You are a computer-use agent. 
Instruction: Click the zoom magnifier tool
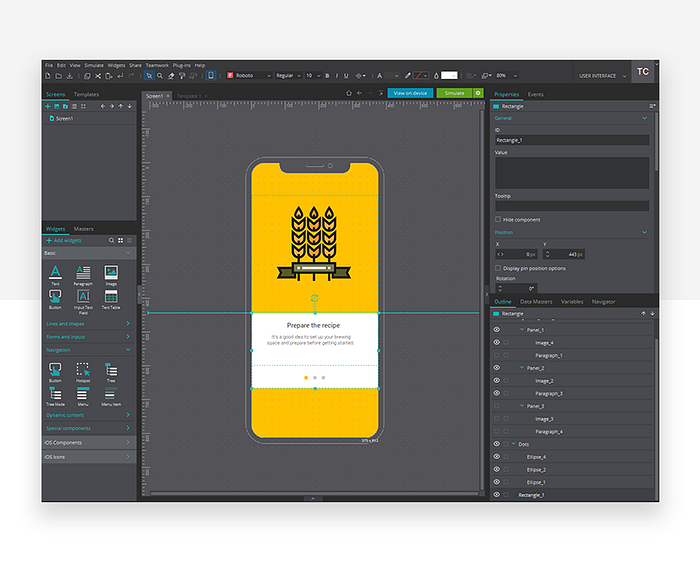pos(160,76)
